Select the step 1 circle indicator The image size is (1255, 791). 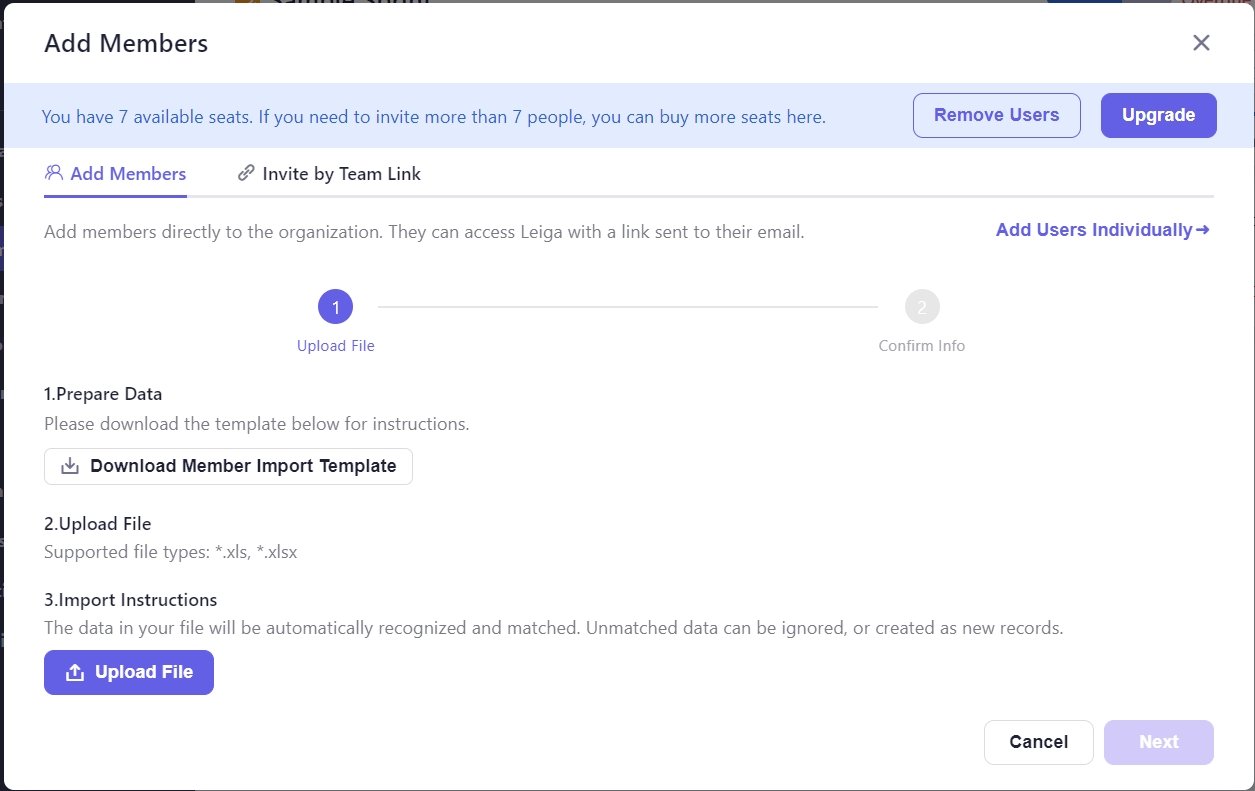click(x=335, y=307)
